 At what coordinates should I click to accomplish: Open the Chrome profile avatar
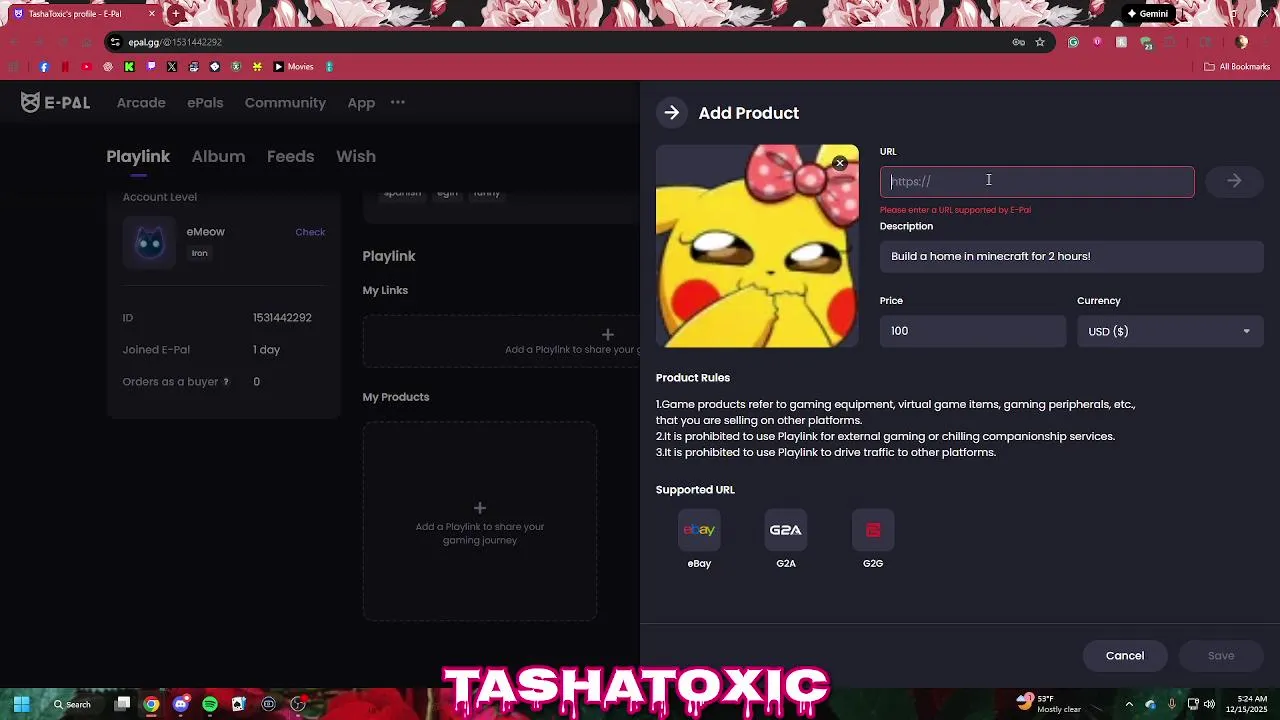(x=1241, y=42)
